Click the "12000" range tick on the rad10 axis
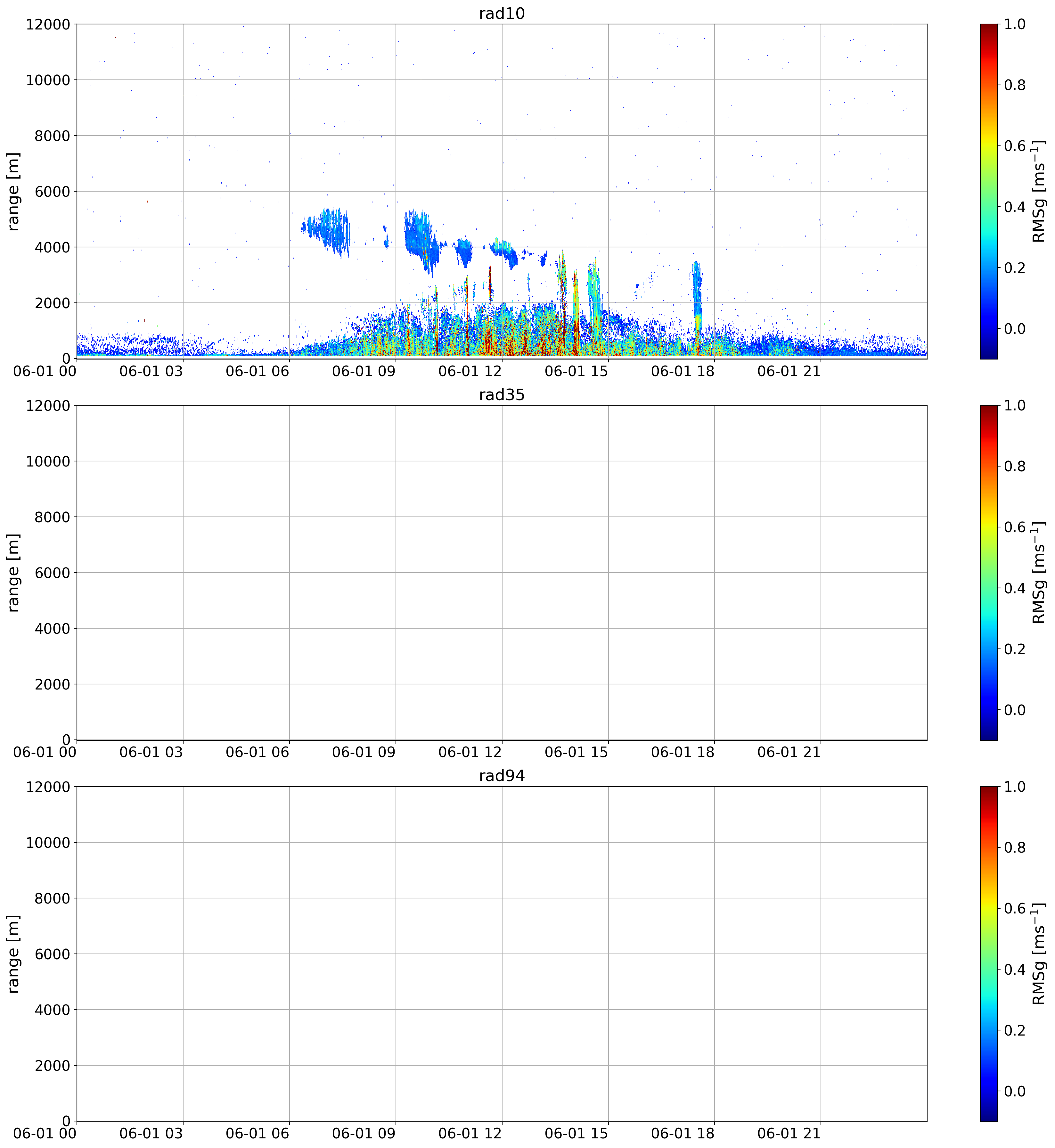The height and width of the screenshot is (1148, 1055). (48, 25)
